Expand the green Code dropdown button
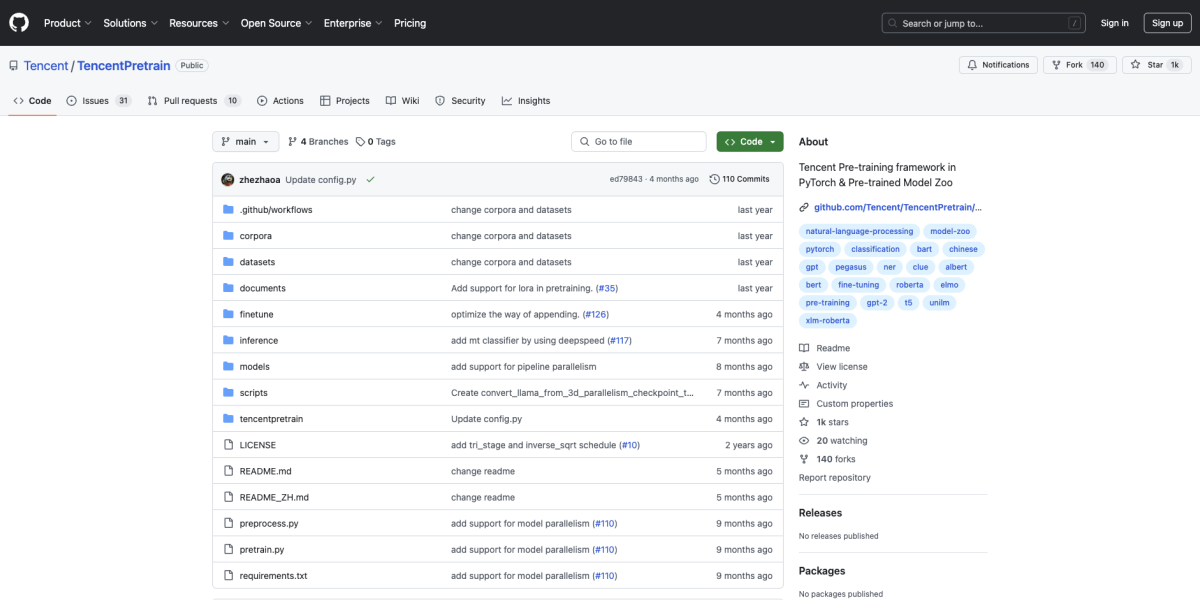Viewport: 1200px width, 600px height. [749, 142]
